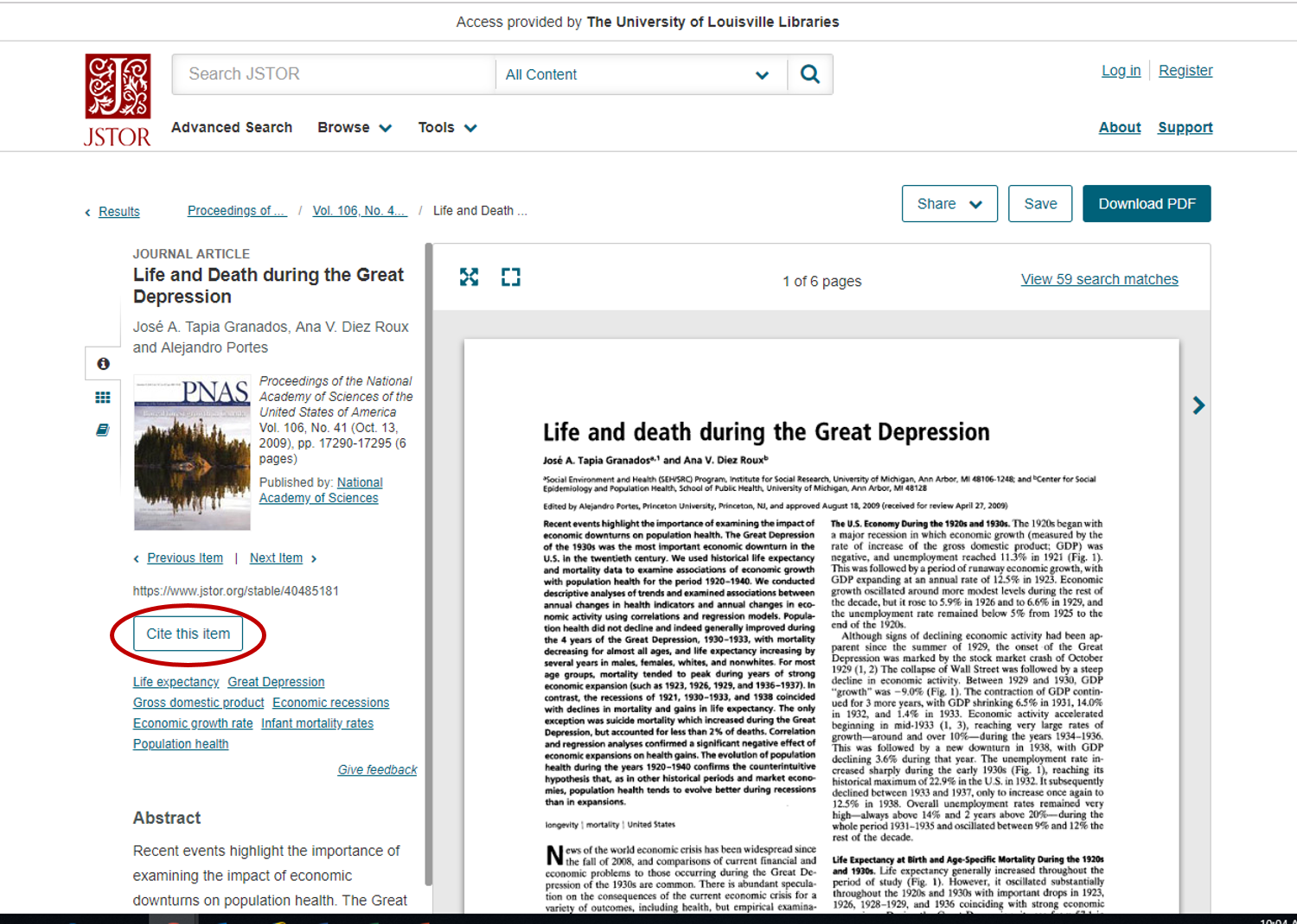1297x924 pixels.
Task: Click the Give feedback link
Action: (x=377, y=770)
